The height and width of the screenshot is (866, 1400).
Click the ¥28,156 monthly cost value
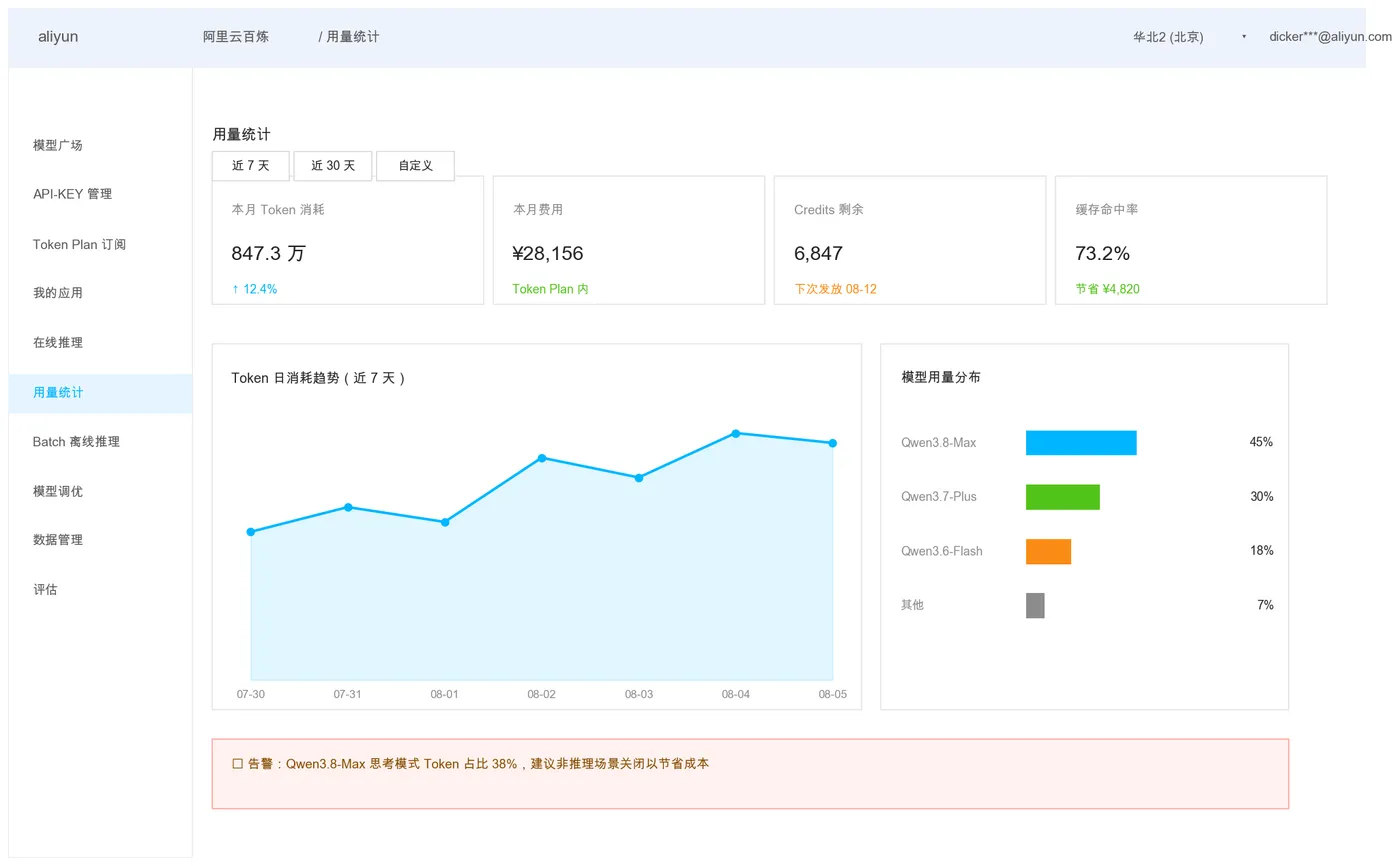coord(548,253)
